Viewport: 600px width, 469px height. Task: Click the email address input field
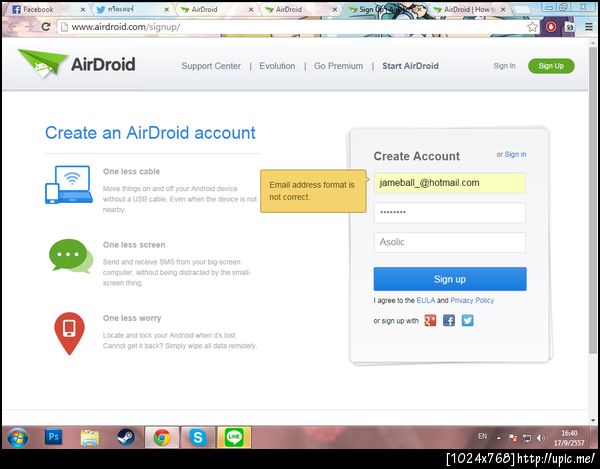(450, 183)
